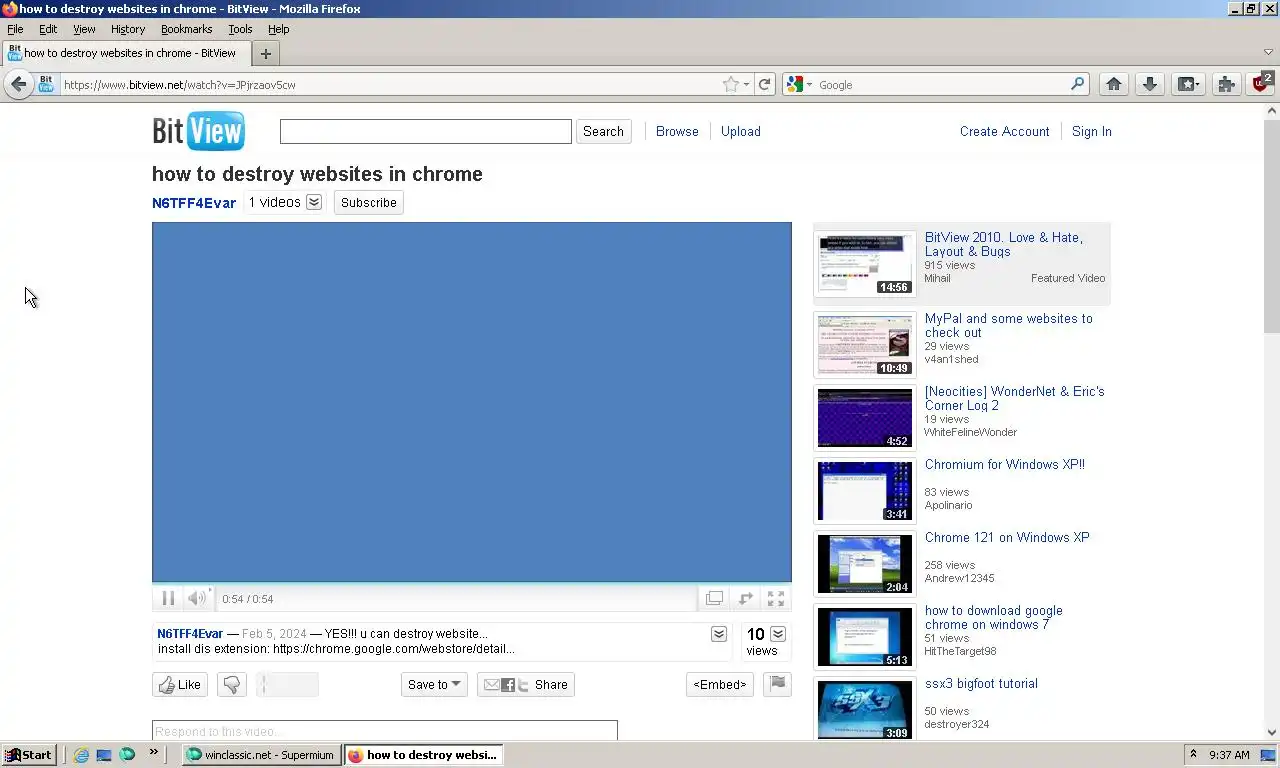Click the 'Respond to this video' comment field
The width and height of the screenshot is (1280, 768).
pyautogui.click(x=385, y=731)
